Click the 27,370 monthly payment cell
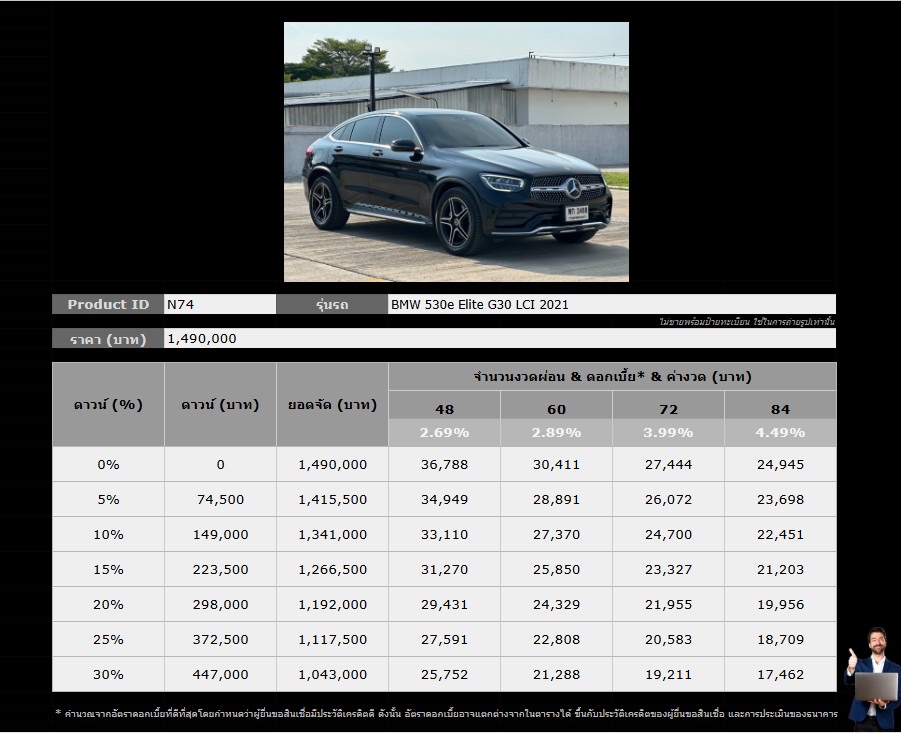Screen dimensions: 901x733 click(556, 534)
